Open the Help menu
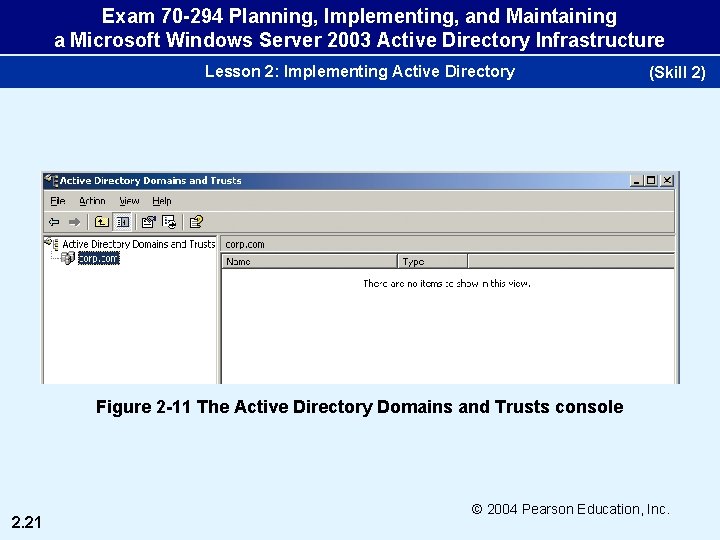The height and width of the screenshot is (540, 720). tap(162, 201)
